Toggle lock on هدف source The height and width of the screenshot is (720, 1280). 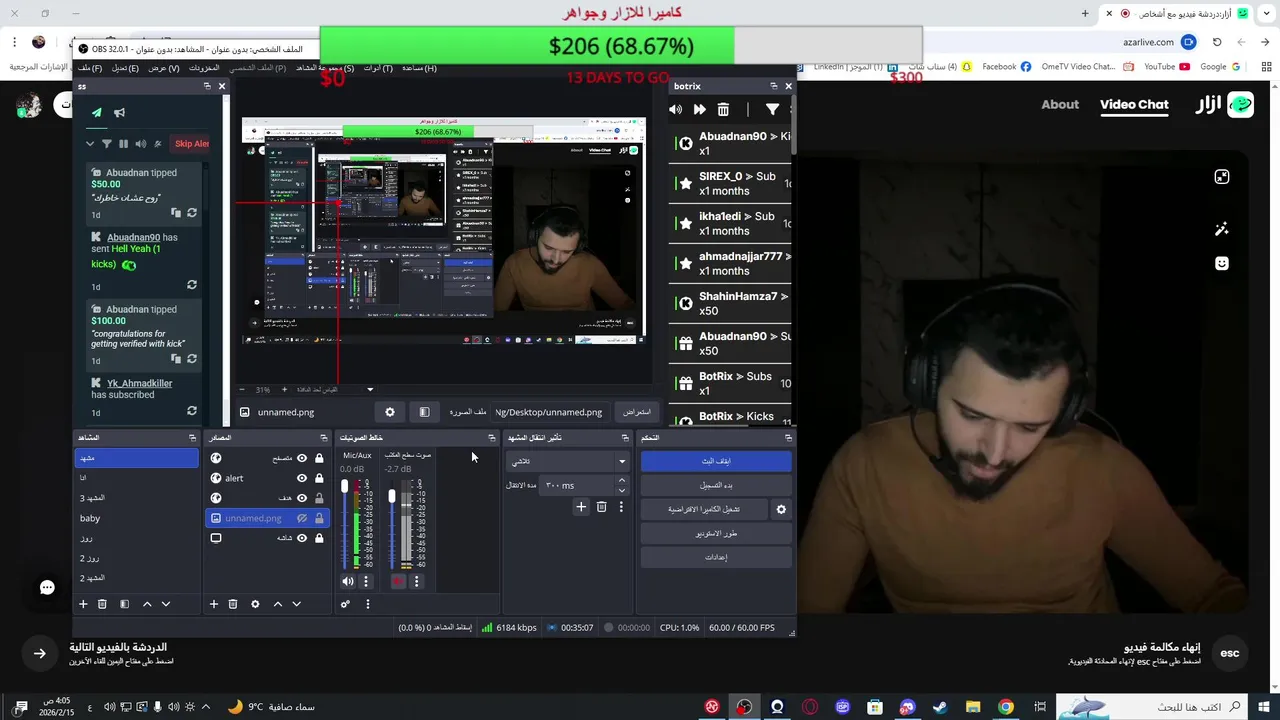(319, 498)
